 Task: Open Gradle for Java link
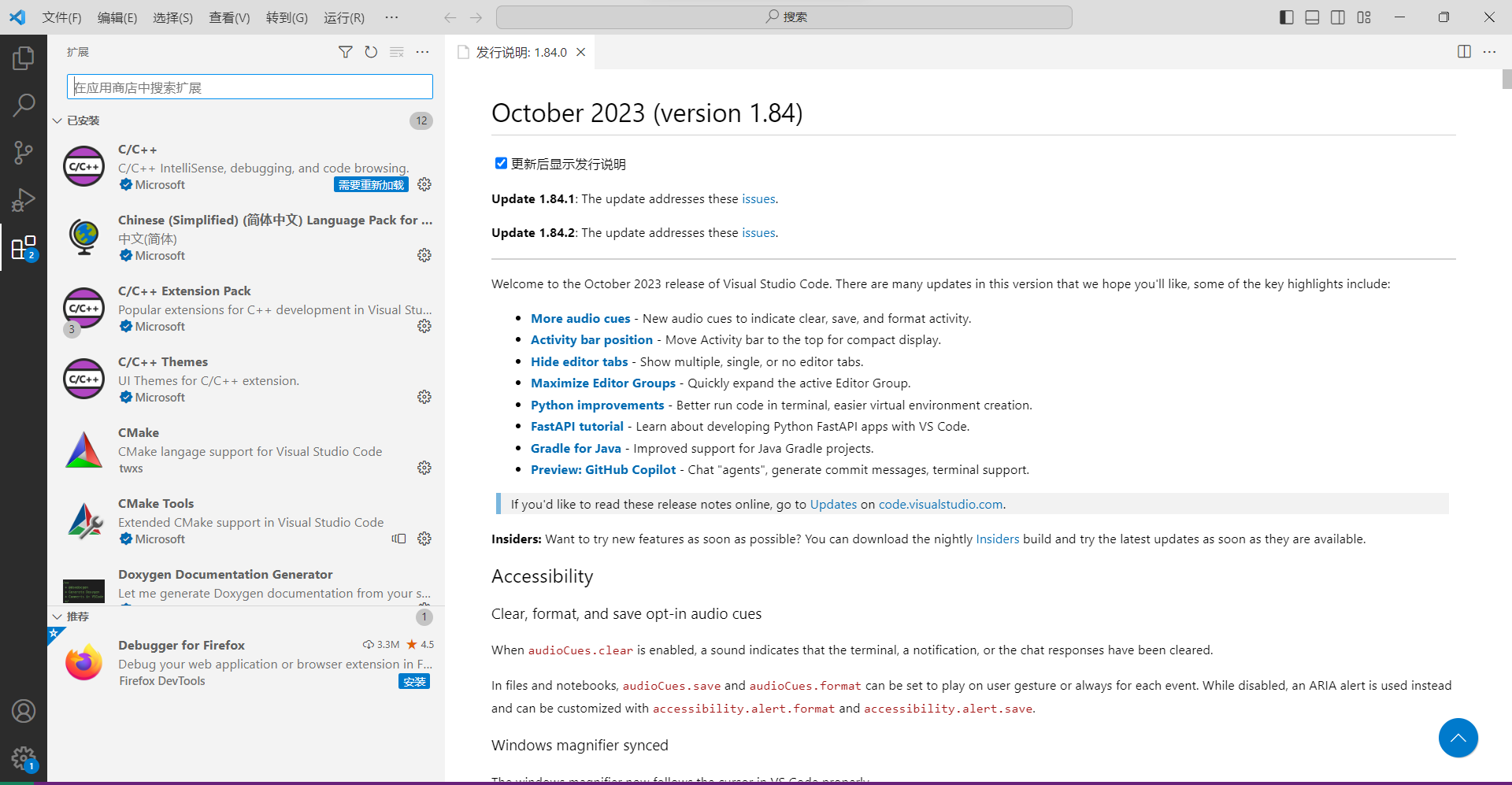[576, 449]
